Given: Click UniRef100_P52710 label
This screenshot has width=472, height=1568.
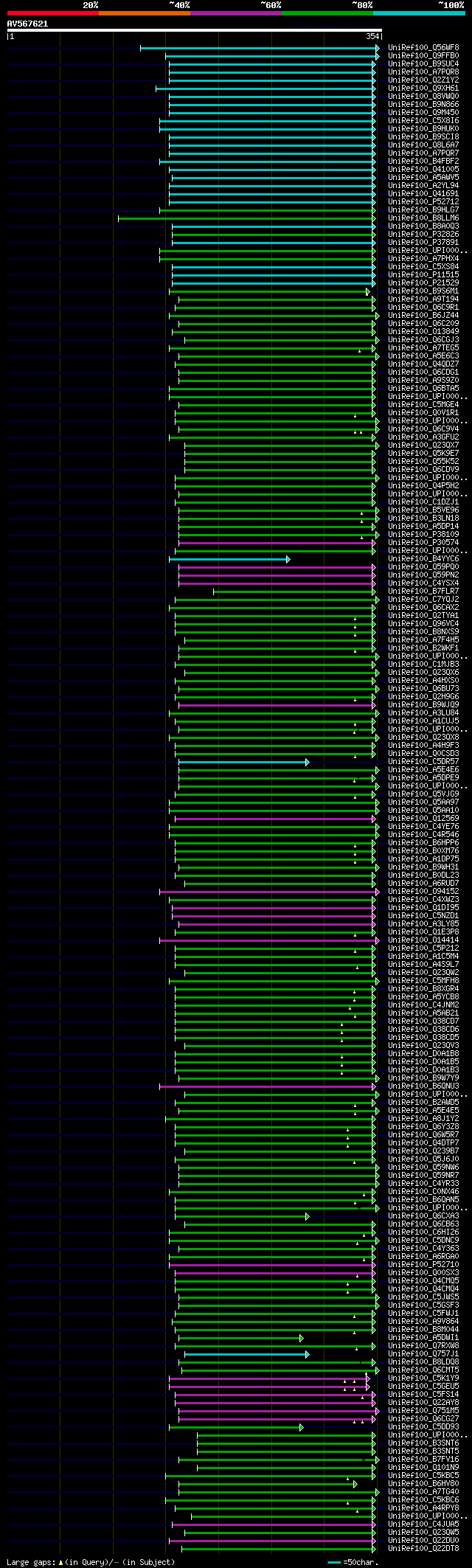Looking at the screenshot, I should [x=423, y=1265].
